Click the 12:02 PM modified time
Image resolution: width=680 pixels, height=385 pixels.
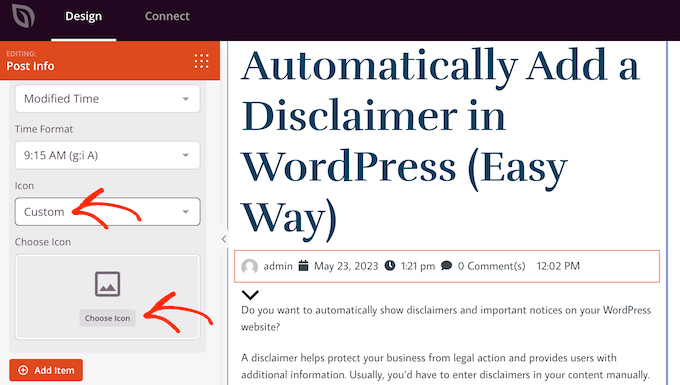558,266
